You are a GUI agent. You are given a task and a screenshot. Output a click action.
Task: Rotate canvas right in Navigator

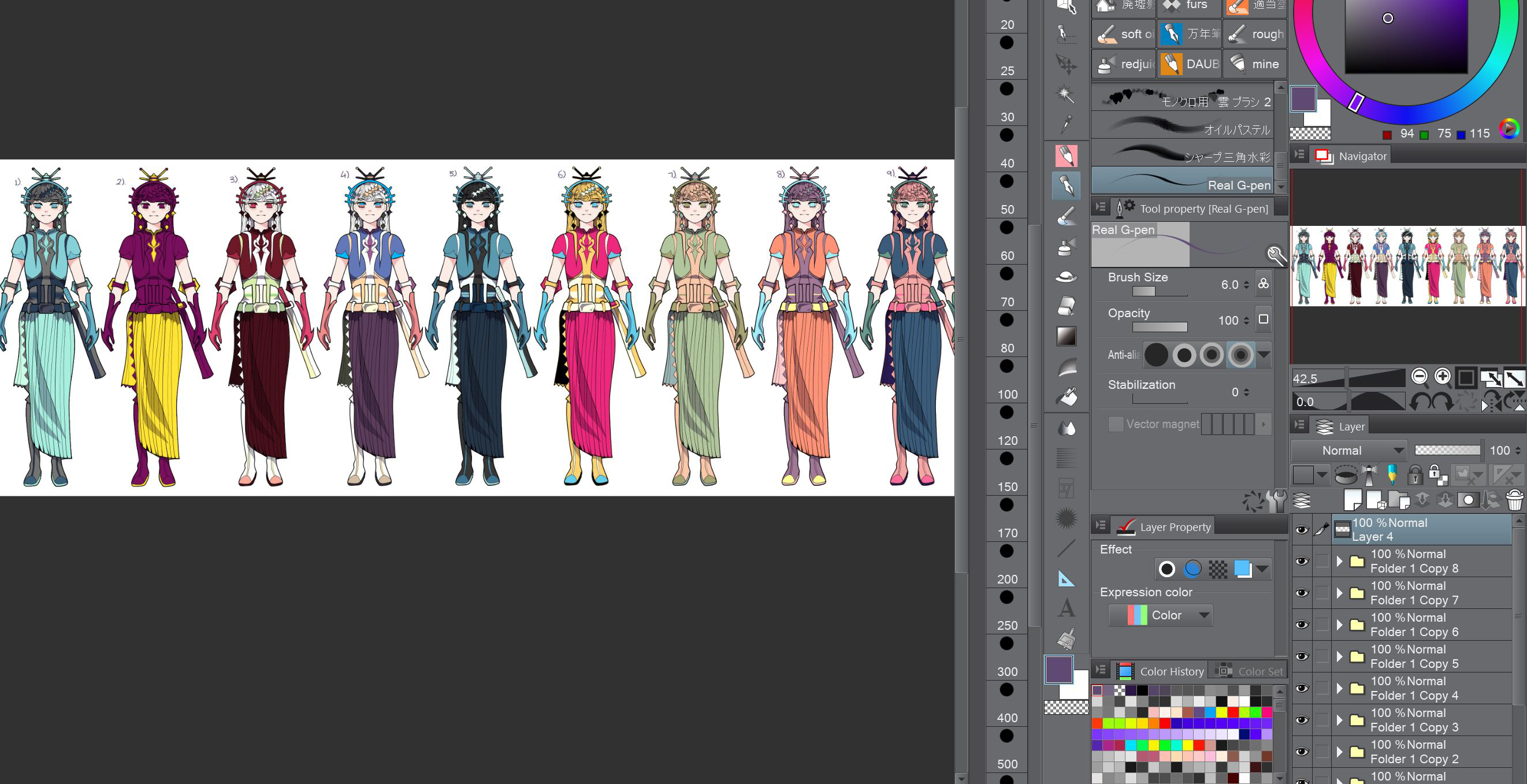coord(1442,401)
